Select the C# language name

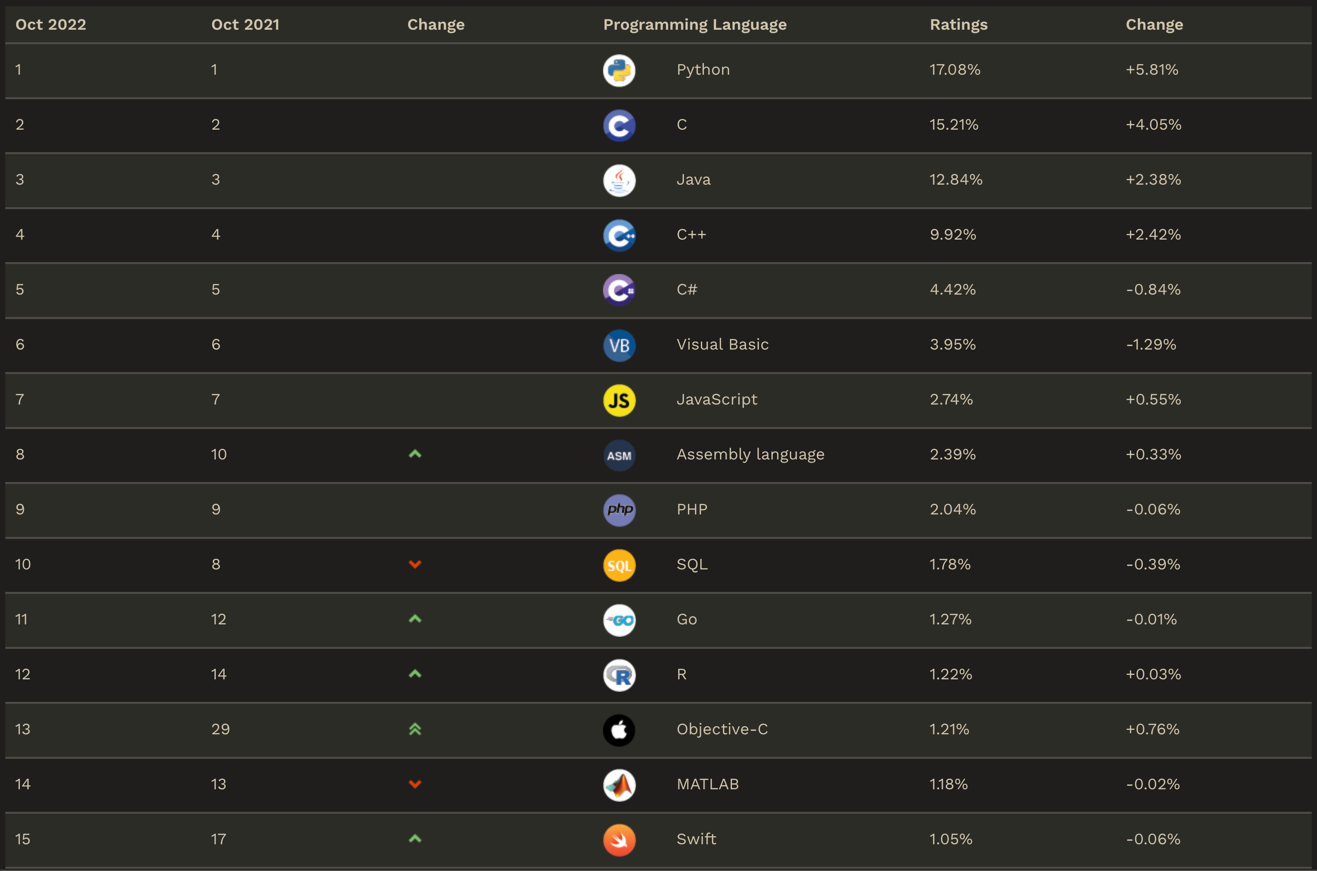click(686, 289)
